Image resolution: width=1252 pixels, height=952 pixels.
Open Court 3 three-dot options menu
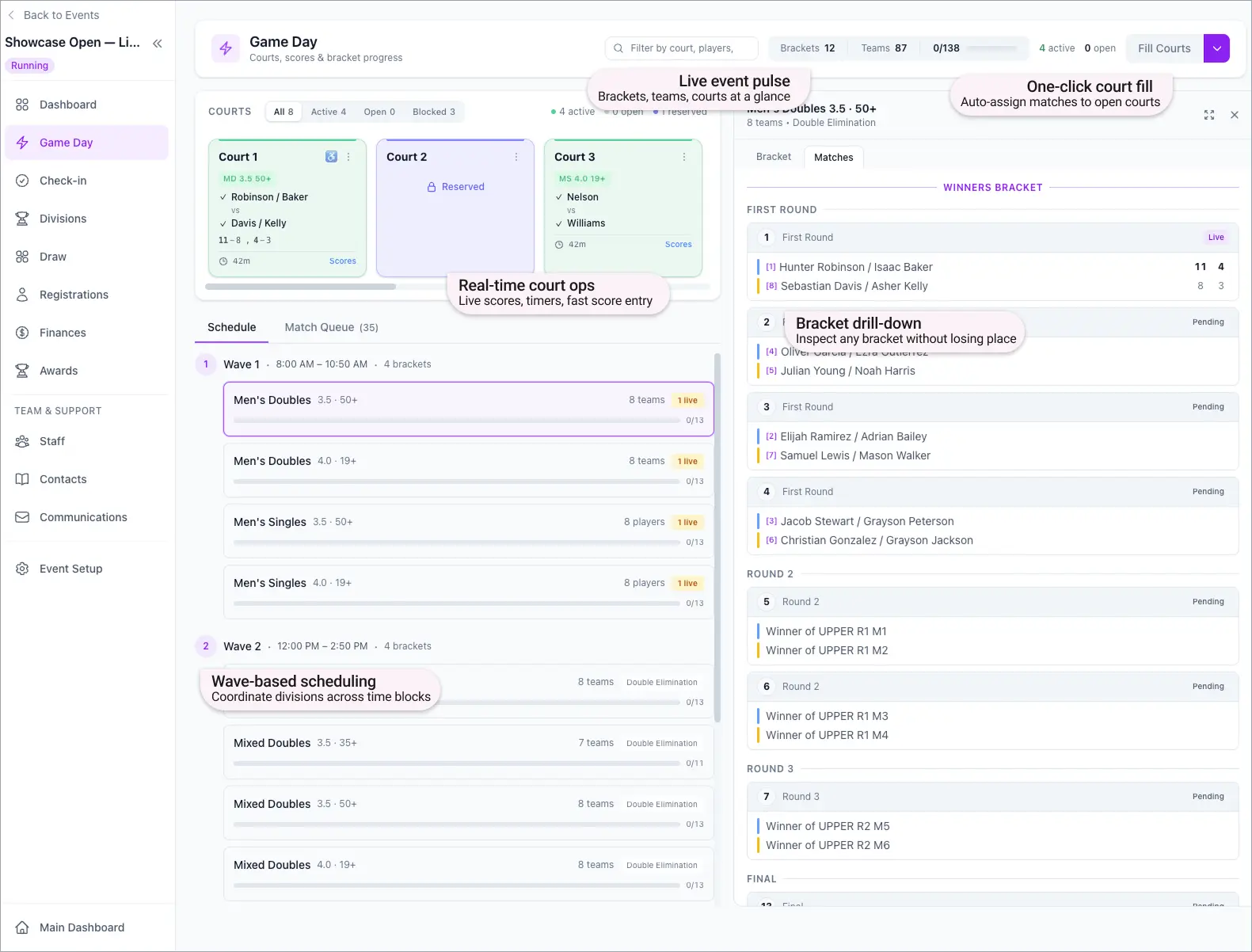[684, 157]
